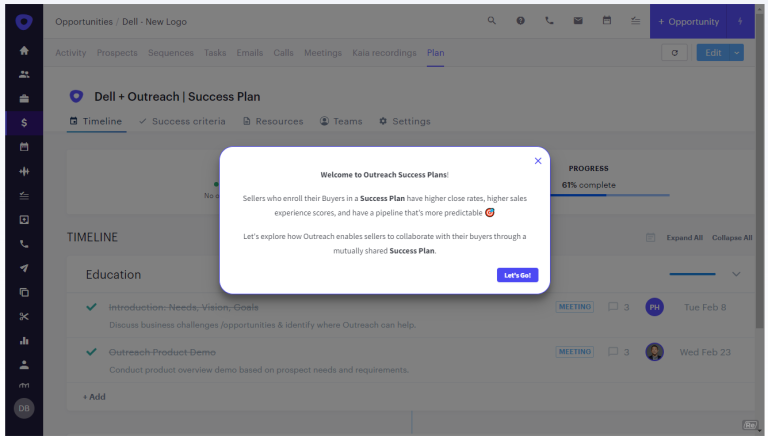Click the Home icon in sidebar

pos(24,50)
